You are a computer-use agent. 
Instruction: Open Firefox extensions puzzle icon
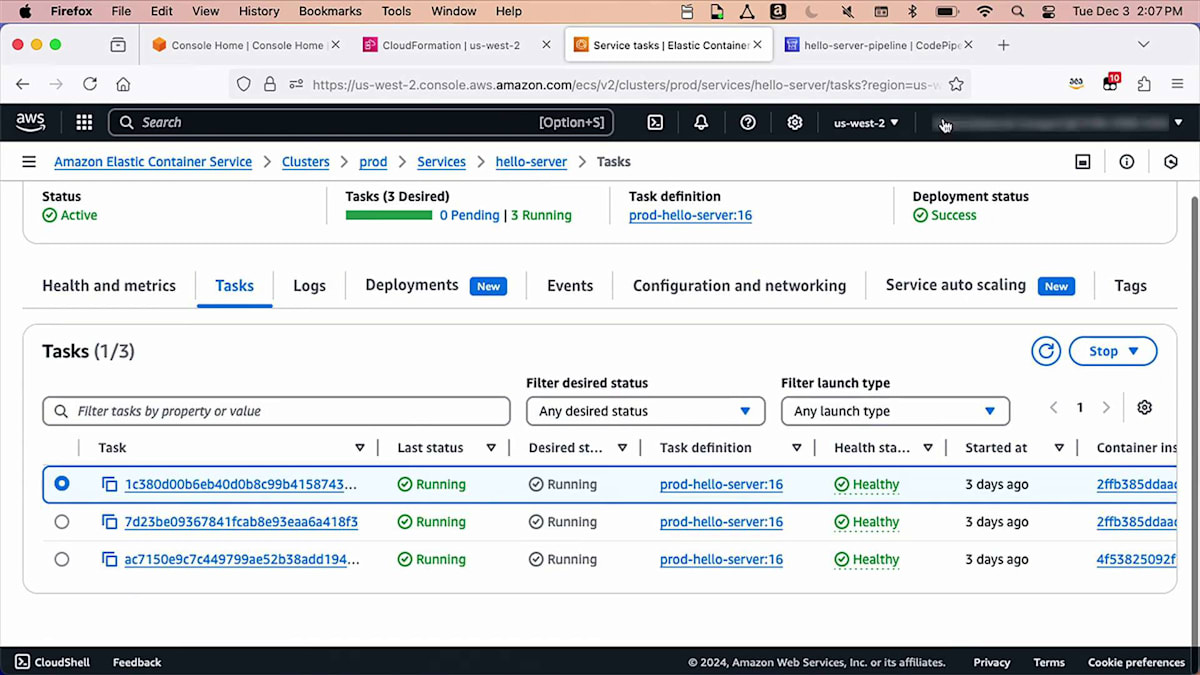click(1144, 84)
